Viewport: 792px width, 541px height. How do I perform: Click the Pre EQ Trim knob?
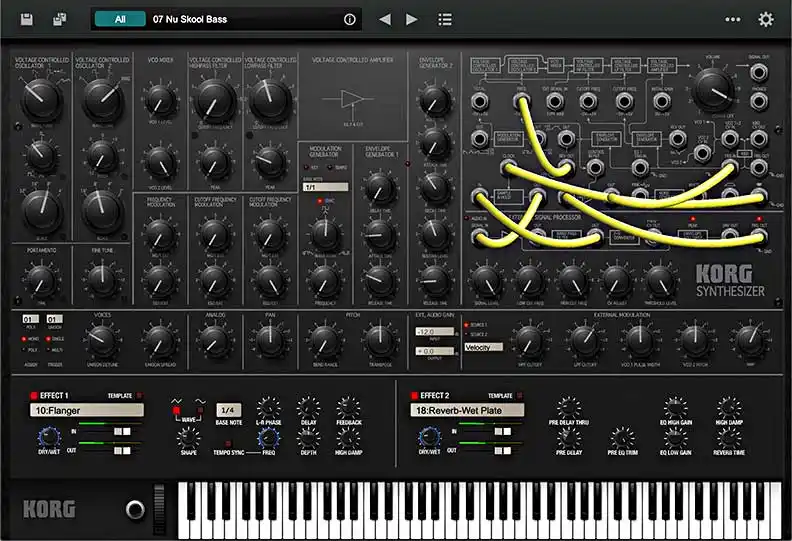(623, 437)
